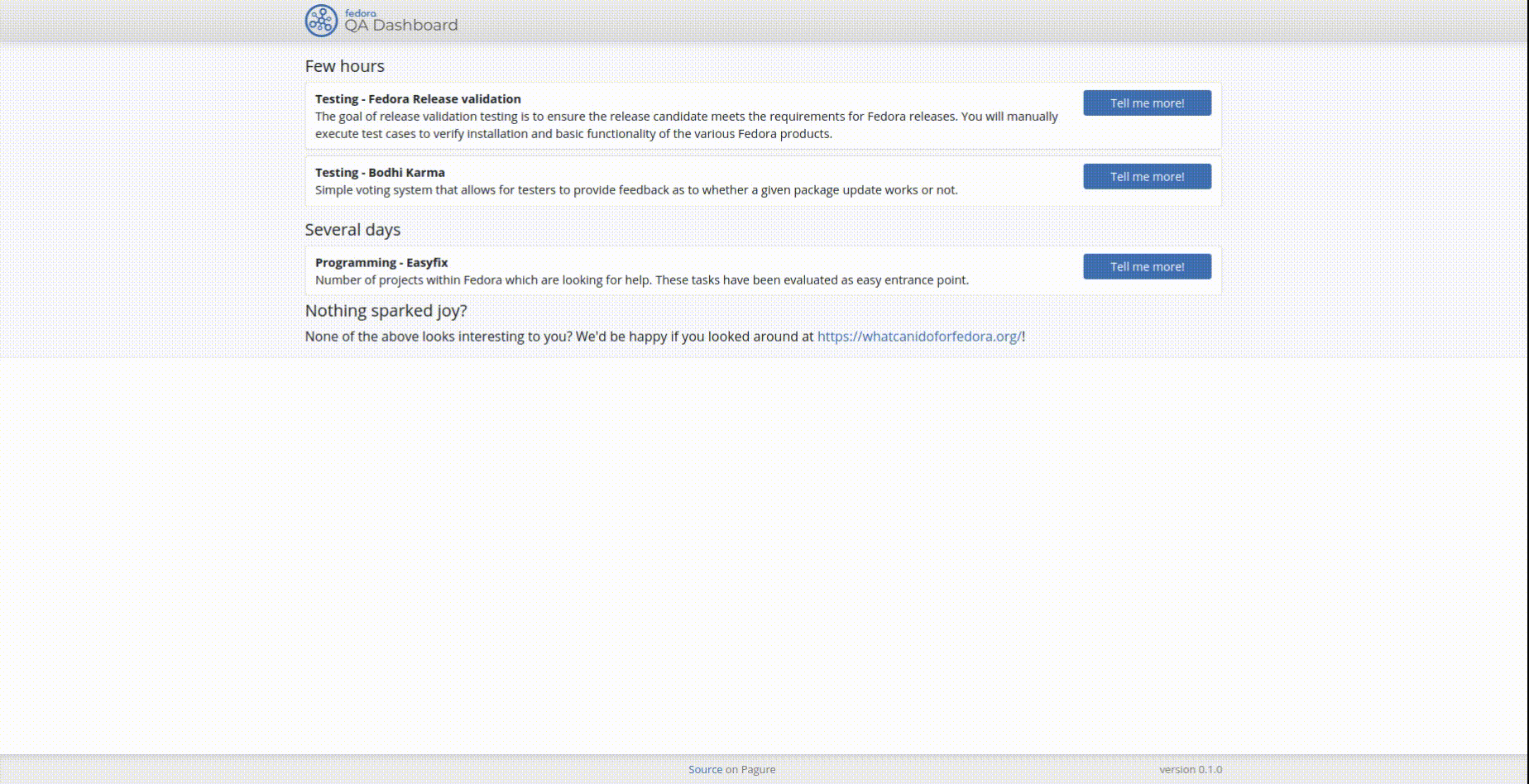1529x784 pixels.
Task: Click the release validation description paragraph
Action: pyautogui.click(x=687, y=125)
